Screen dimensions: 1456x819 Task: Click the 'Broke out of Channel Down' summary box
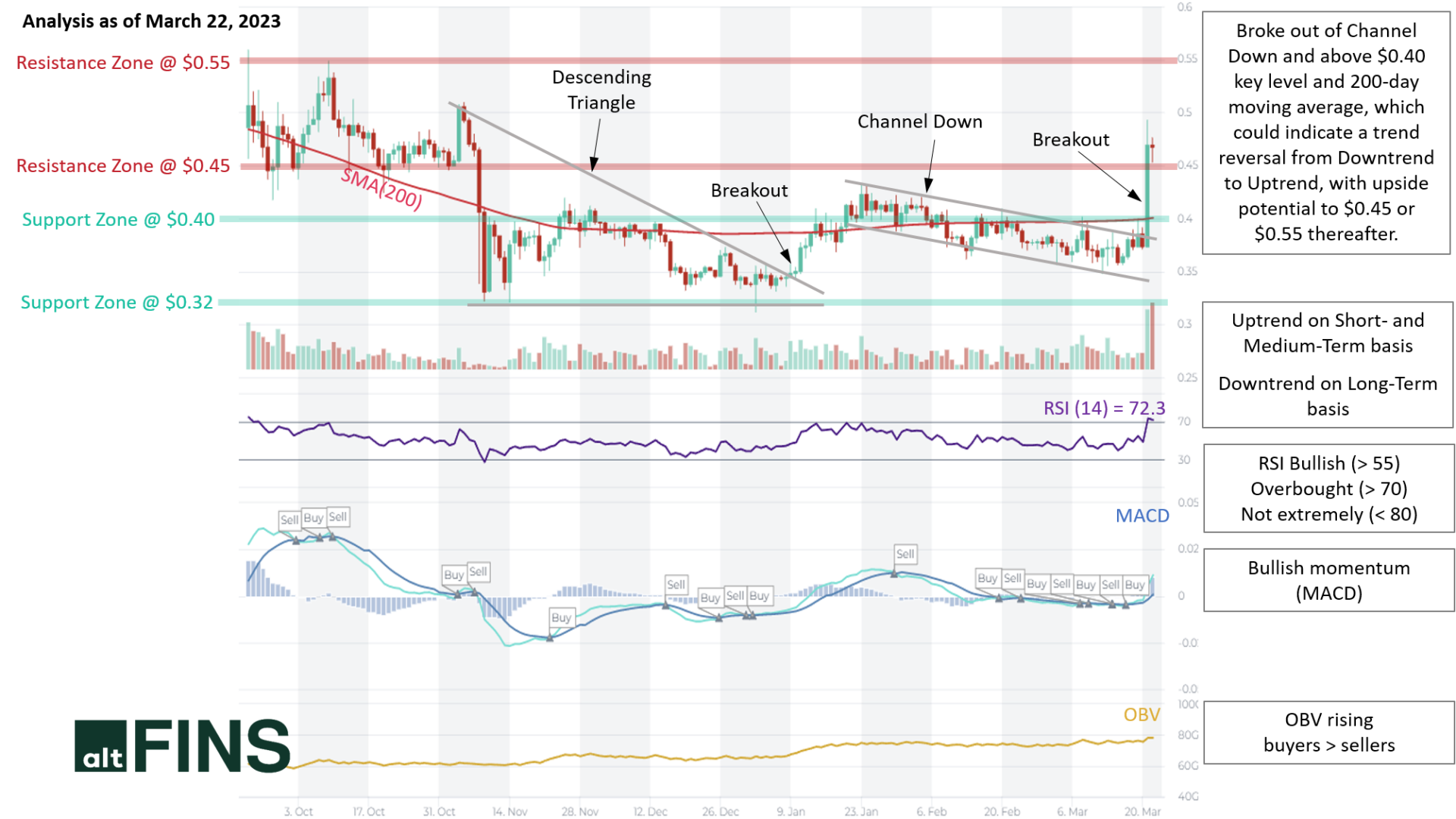[1326, 133]
